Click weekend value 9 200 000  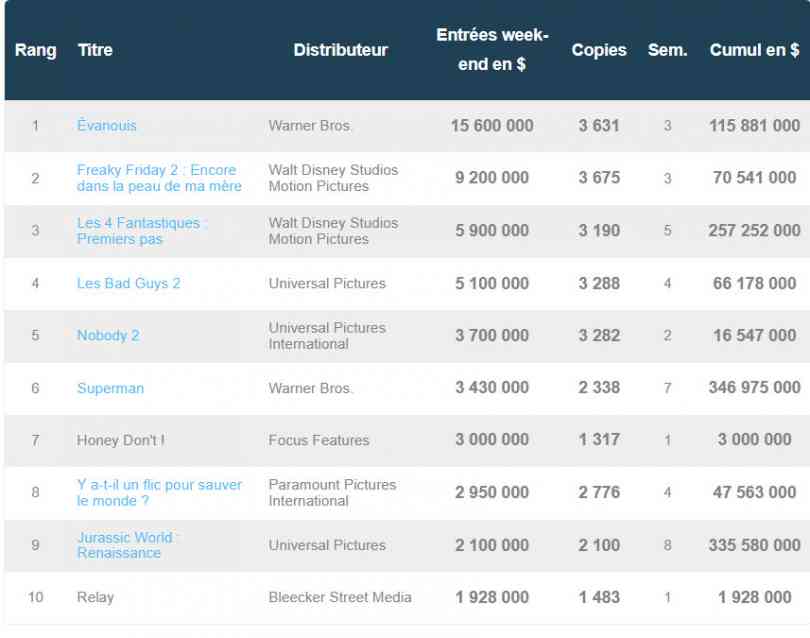[492, 178]
